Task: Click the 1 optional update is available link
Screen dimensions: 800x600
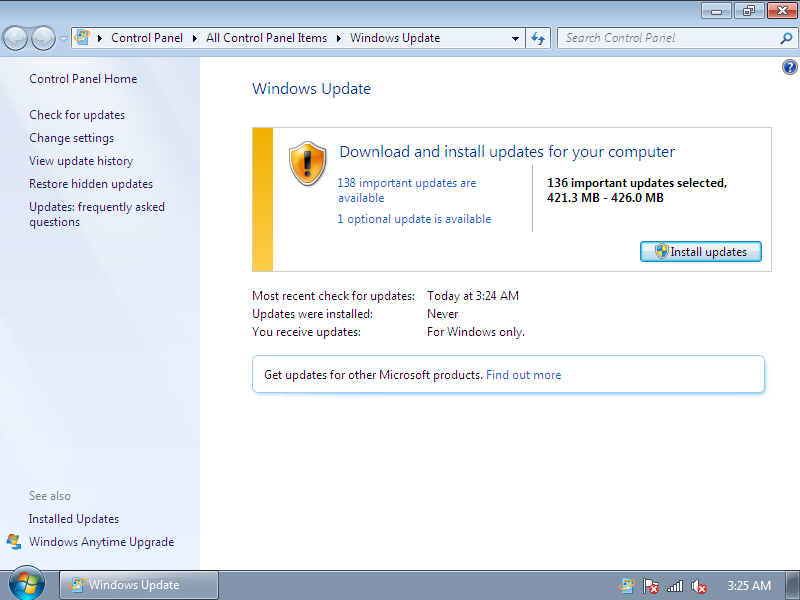Action: [x=414, y=219]
